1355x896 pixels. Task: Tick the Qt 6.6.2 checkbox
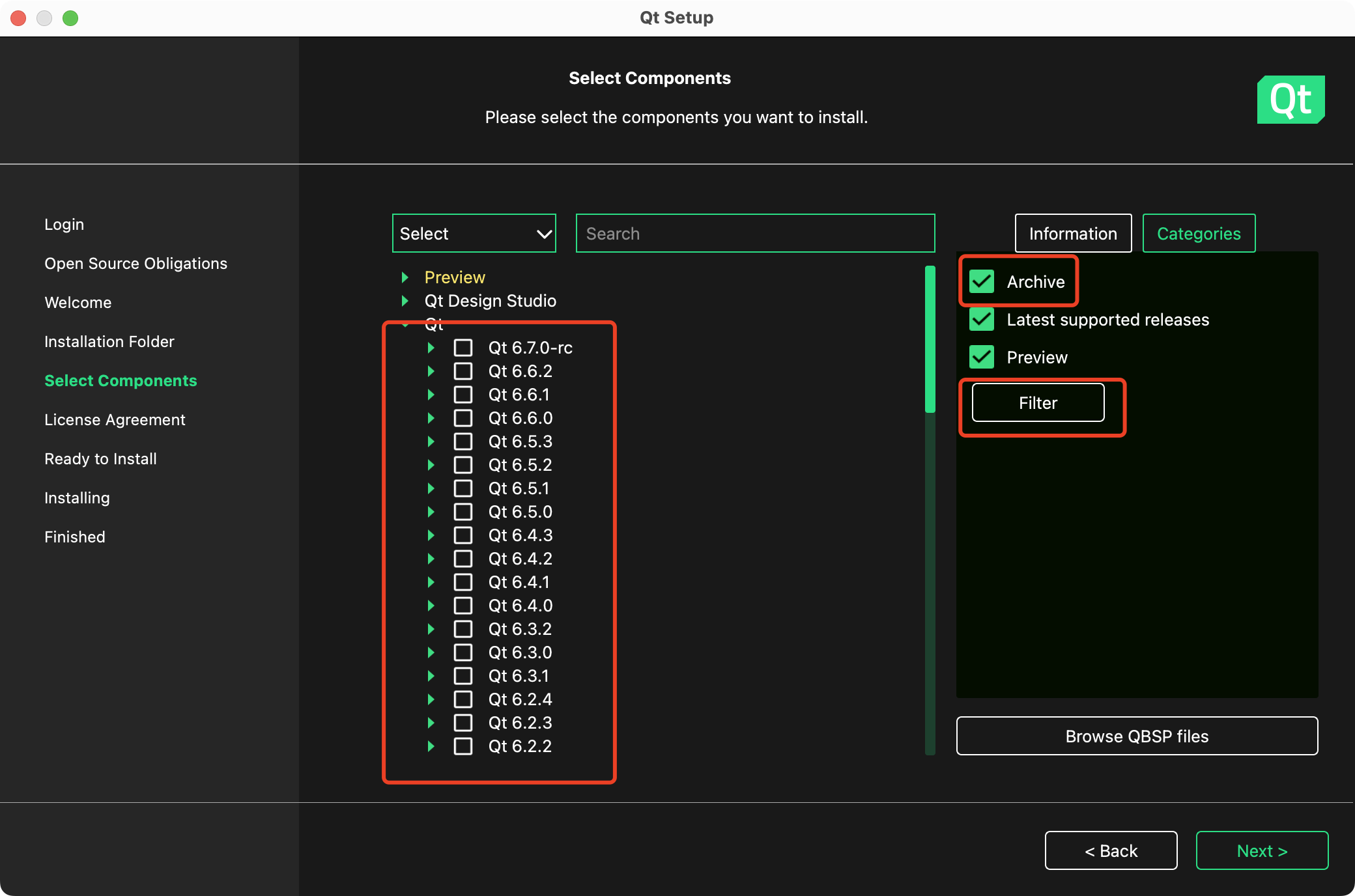click(x=463, y=371)
